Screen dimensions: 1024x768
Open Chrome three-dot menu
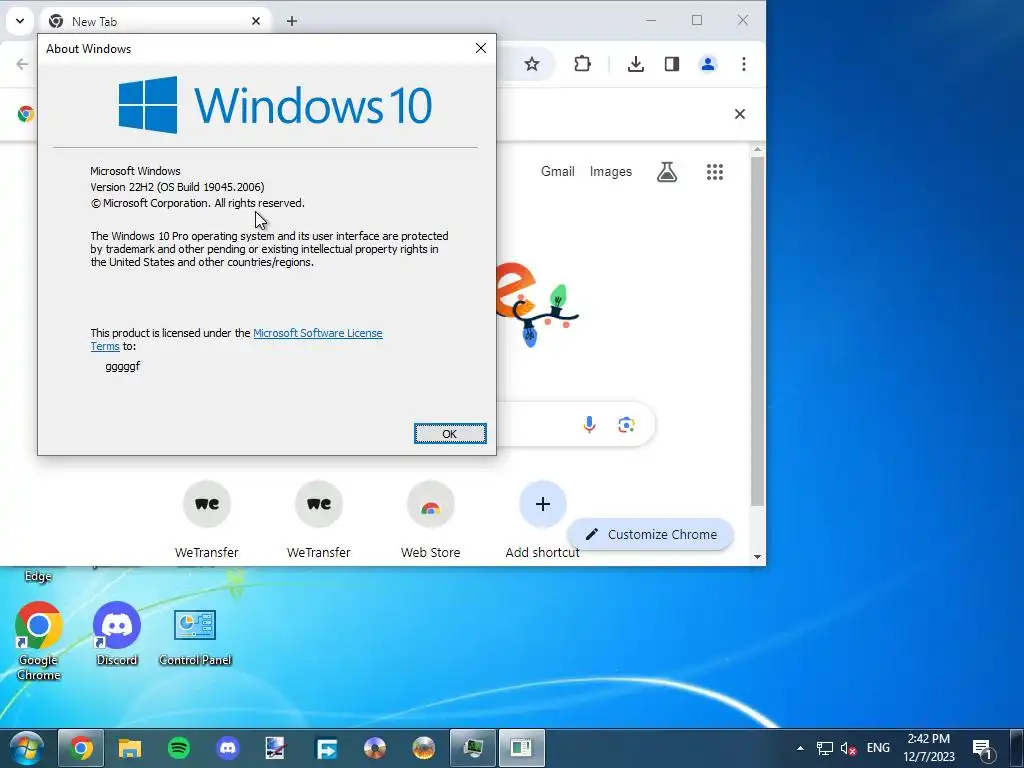(744, 64)
